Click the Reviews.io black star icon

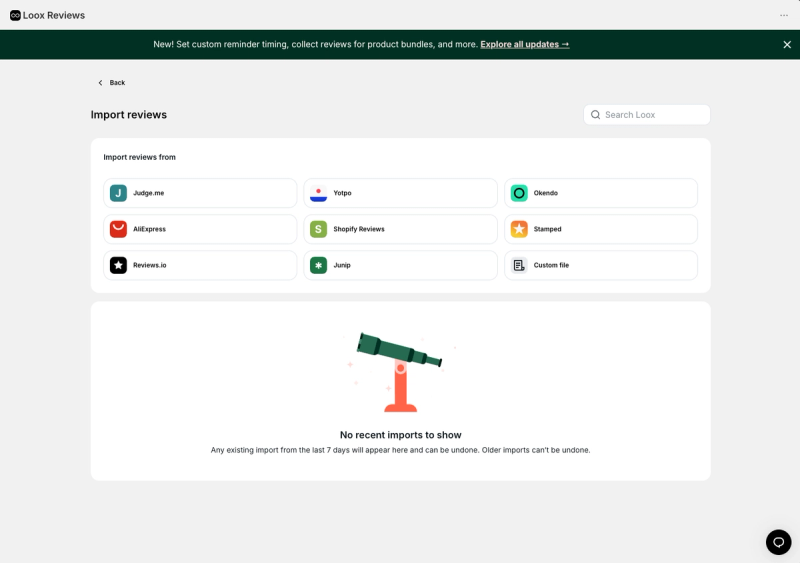pyautogui.click(x=118, y=265)
